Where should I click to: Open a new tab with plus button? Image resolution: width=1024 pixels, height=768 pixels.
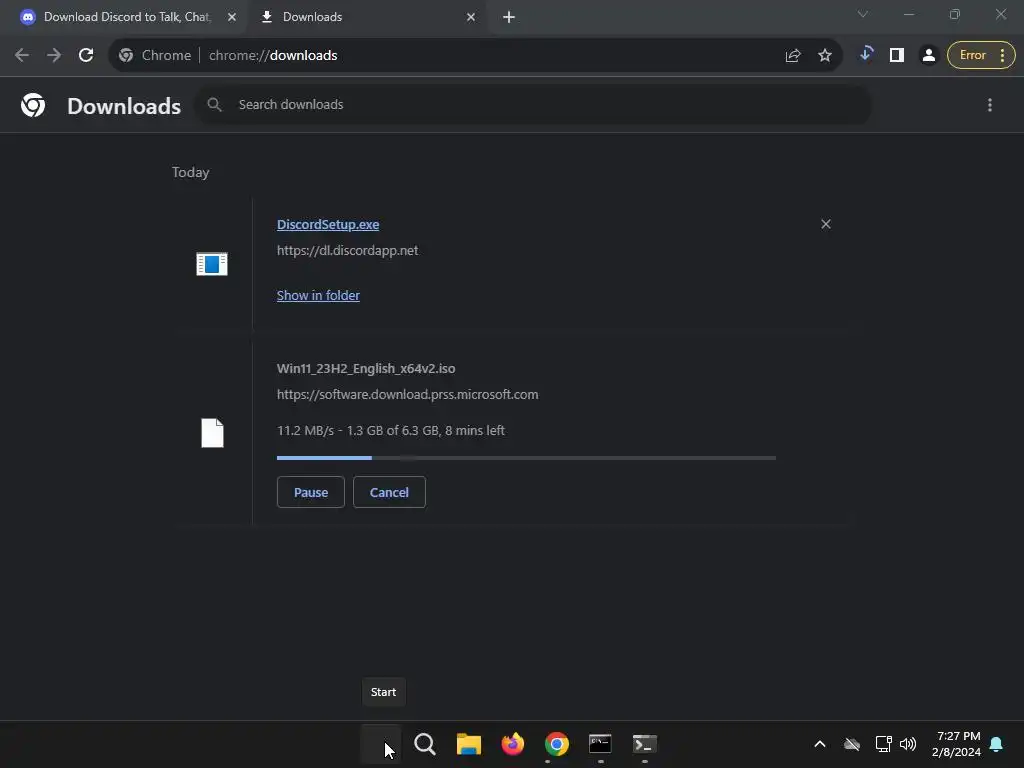(x=509, y=17)
